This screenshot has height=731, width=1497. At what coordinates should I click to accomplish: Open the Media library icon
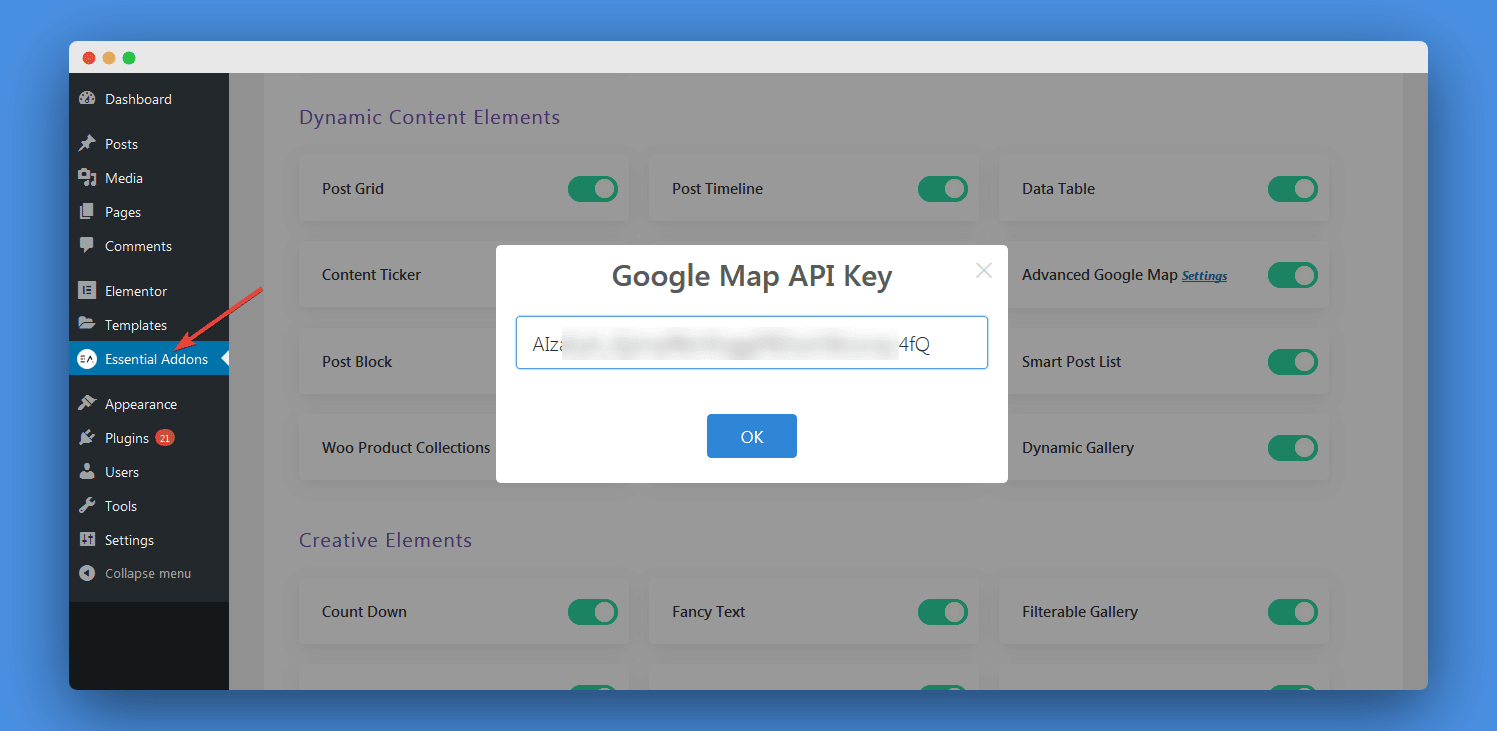click(88, 177)
